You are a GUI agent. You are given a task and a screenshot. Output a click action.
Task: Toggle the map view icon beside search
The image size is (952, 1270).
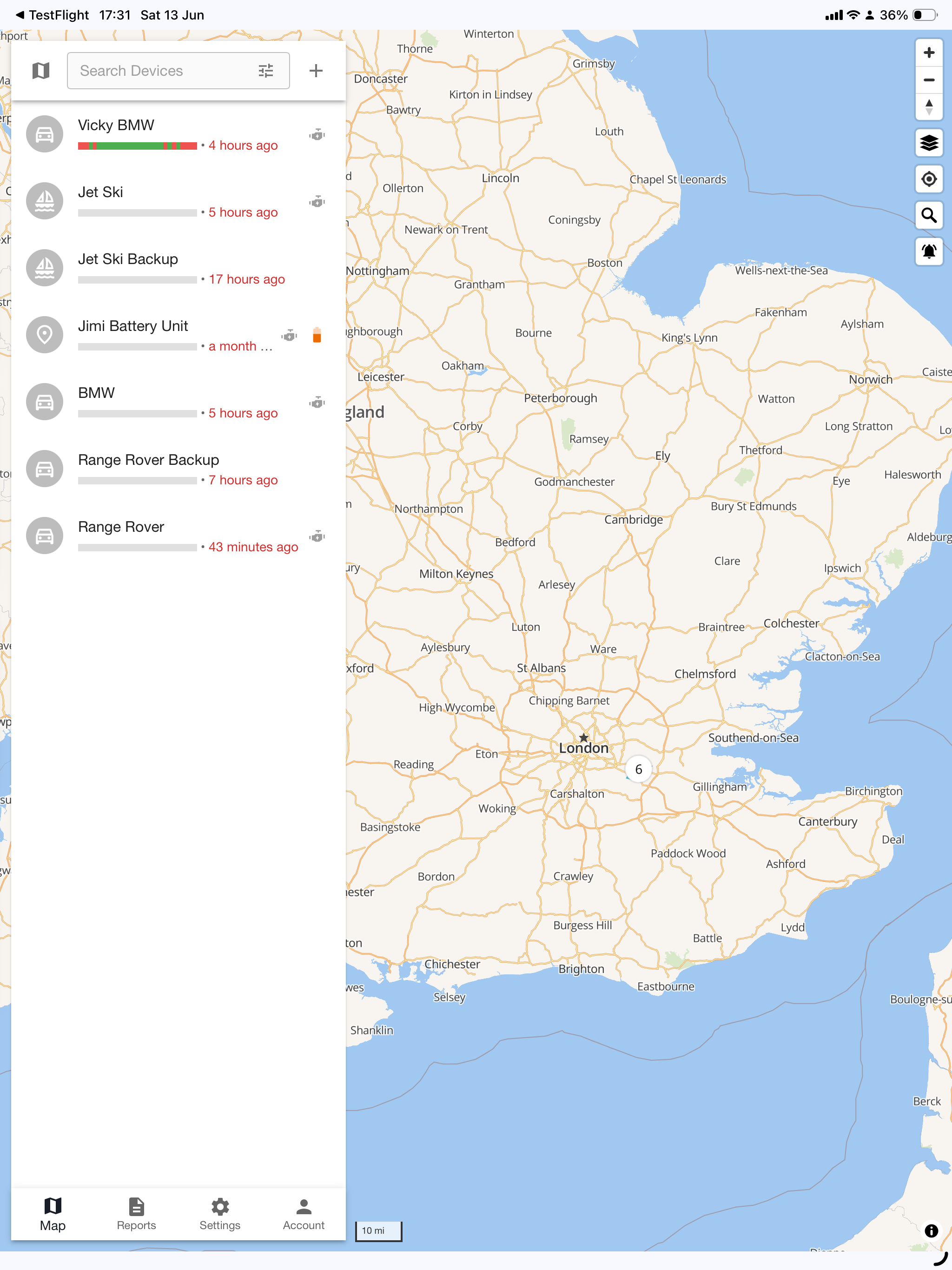coord(41,71)
